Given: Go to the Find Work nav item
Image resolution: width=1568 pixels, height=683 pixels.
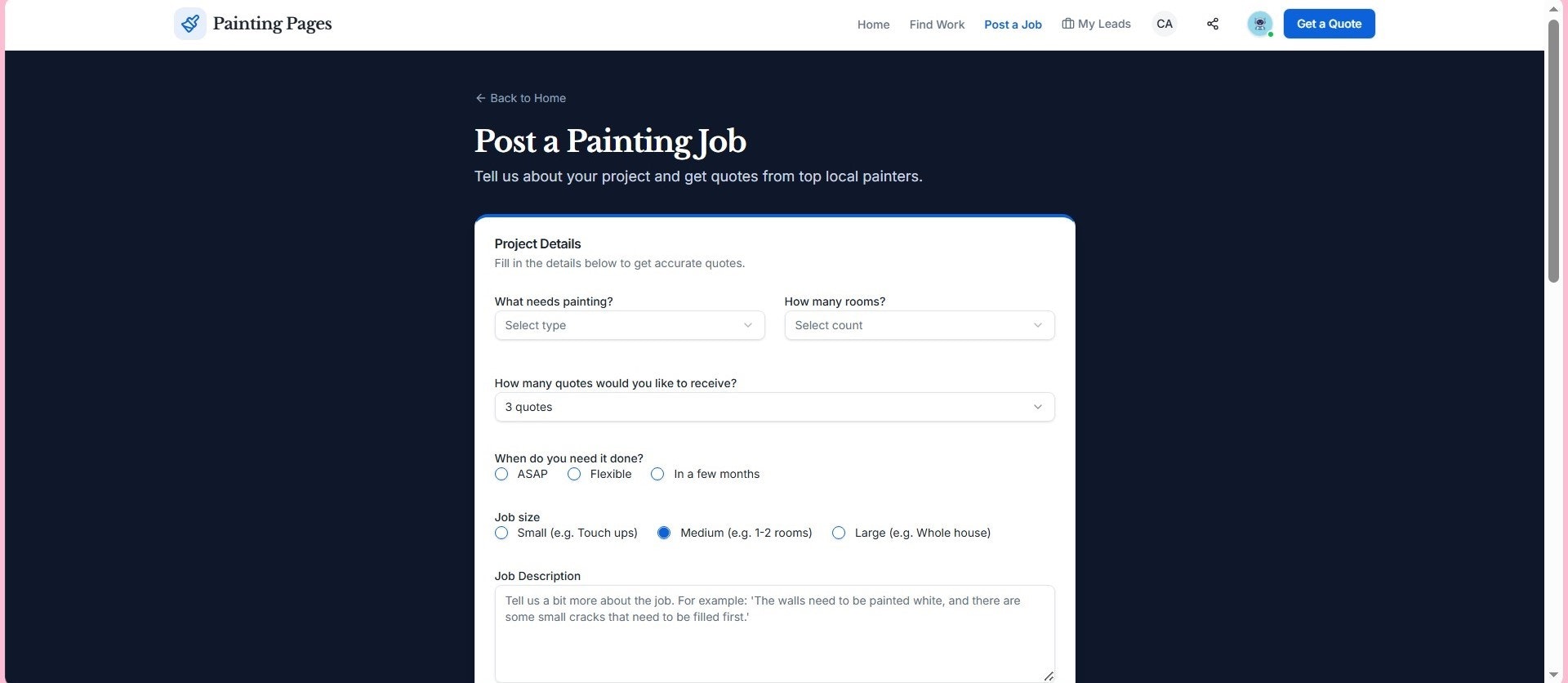Looking at the screenshot, I should [x=936, y=25].
